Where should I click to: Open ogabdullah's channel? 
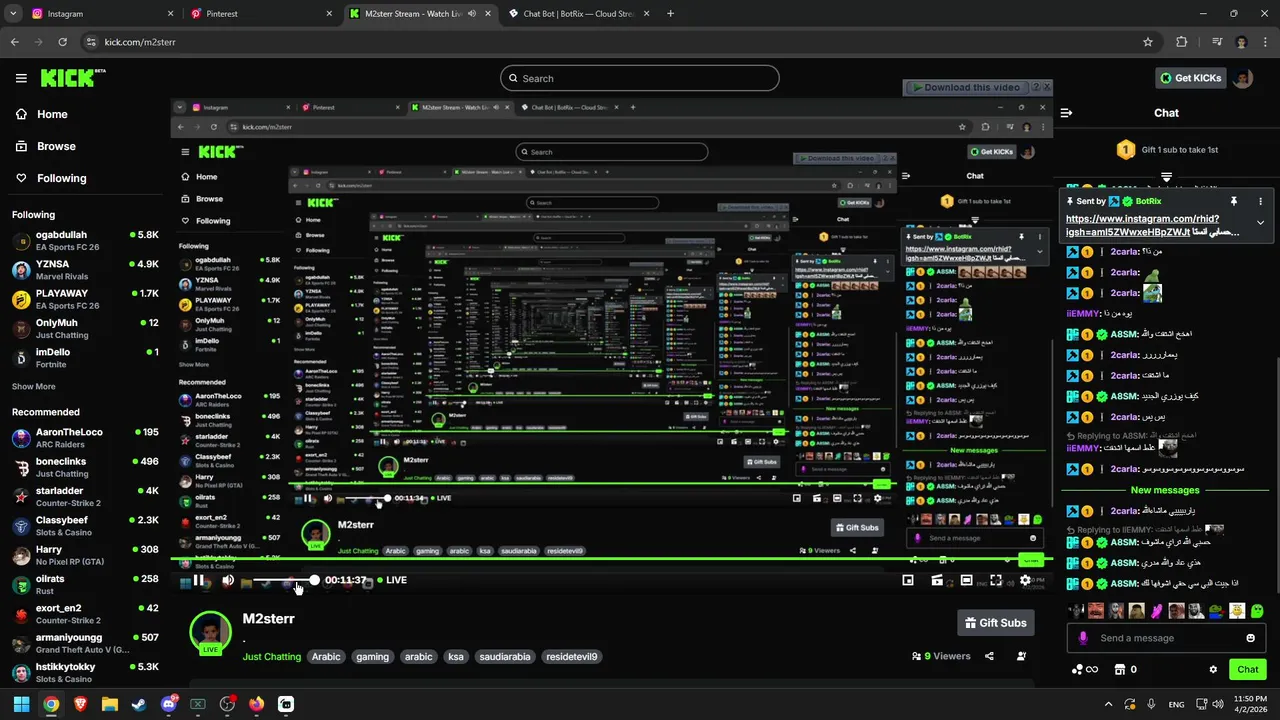85,241
